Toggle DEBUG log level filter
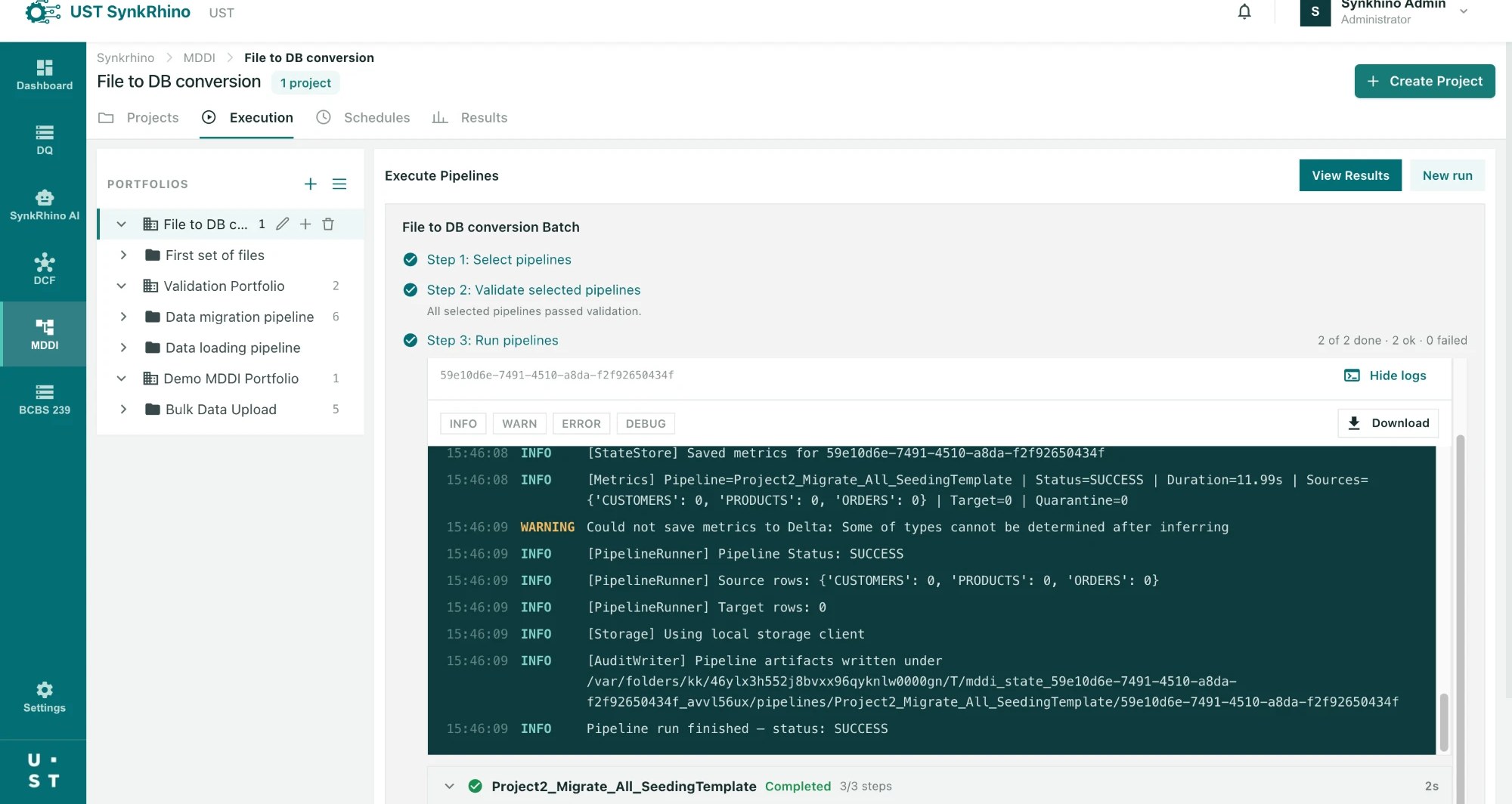The image size is (1512, 804). (x=646, y=423)
